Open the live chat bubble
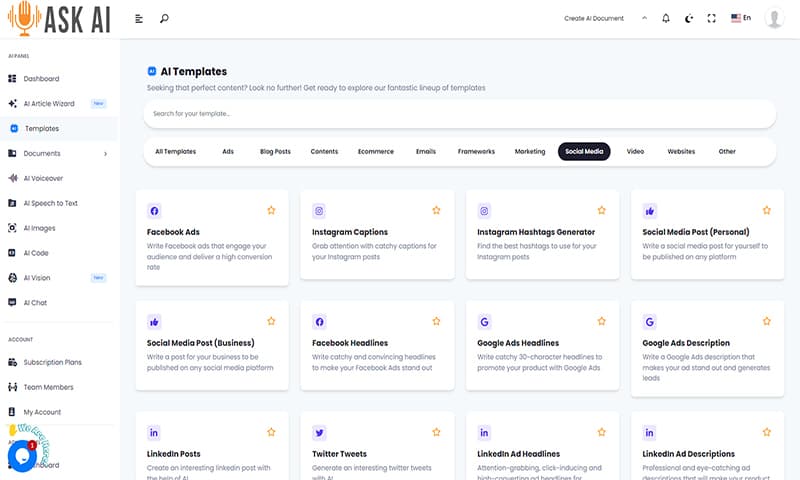 click(22, 457)
